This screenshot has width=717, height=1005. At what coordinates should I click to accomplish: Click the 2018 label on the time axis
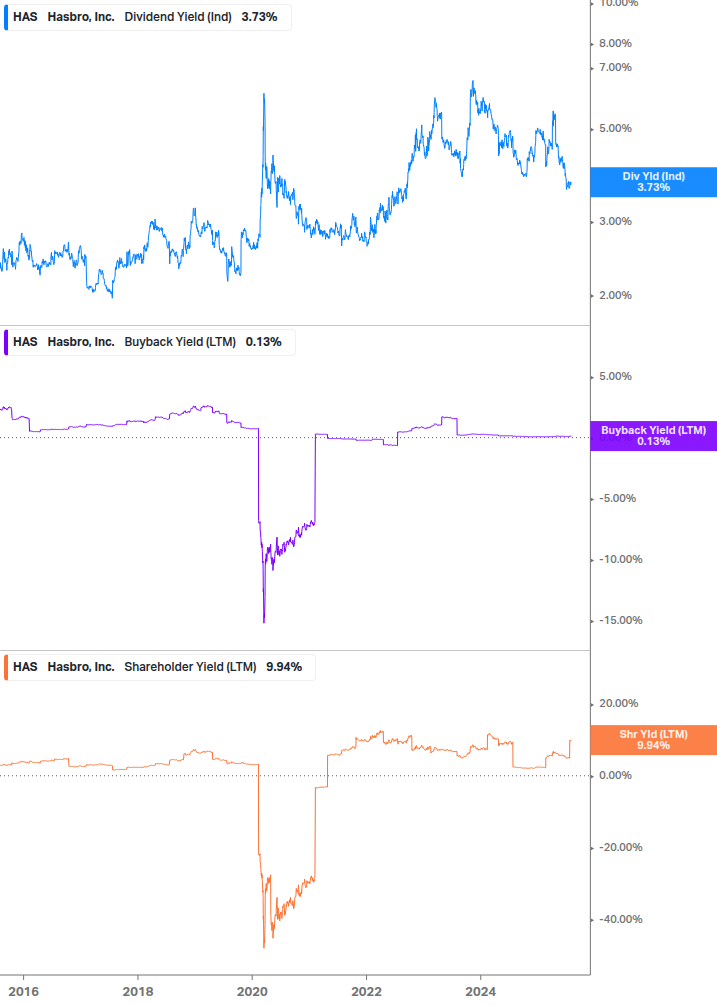click(138, 992)
